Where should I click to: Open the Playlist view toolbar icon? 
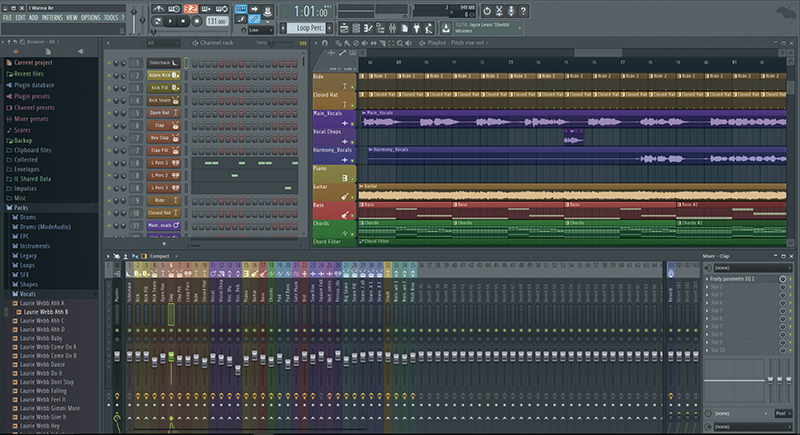pos(344,28)
